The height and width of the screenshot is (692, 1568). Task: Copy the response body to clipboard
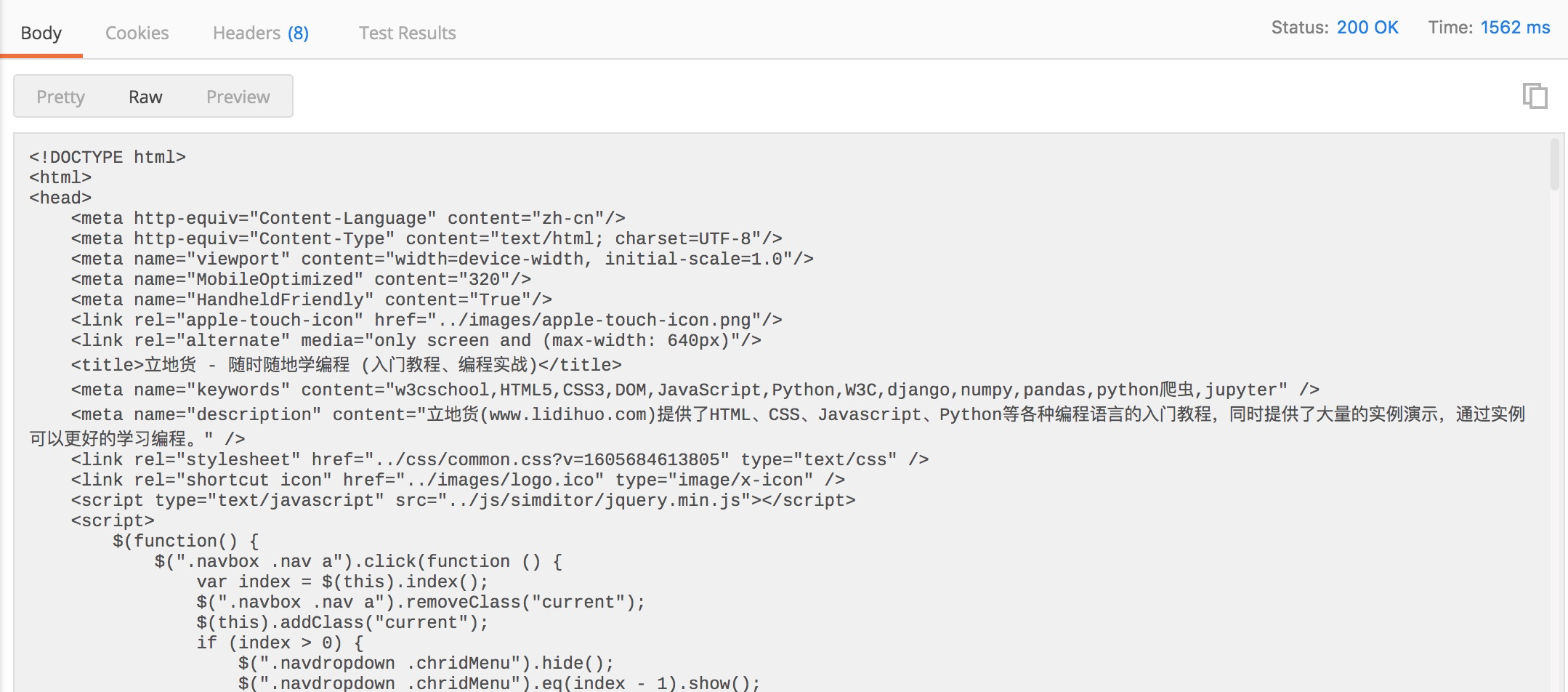click(1535, 96)
